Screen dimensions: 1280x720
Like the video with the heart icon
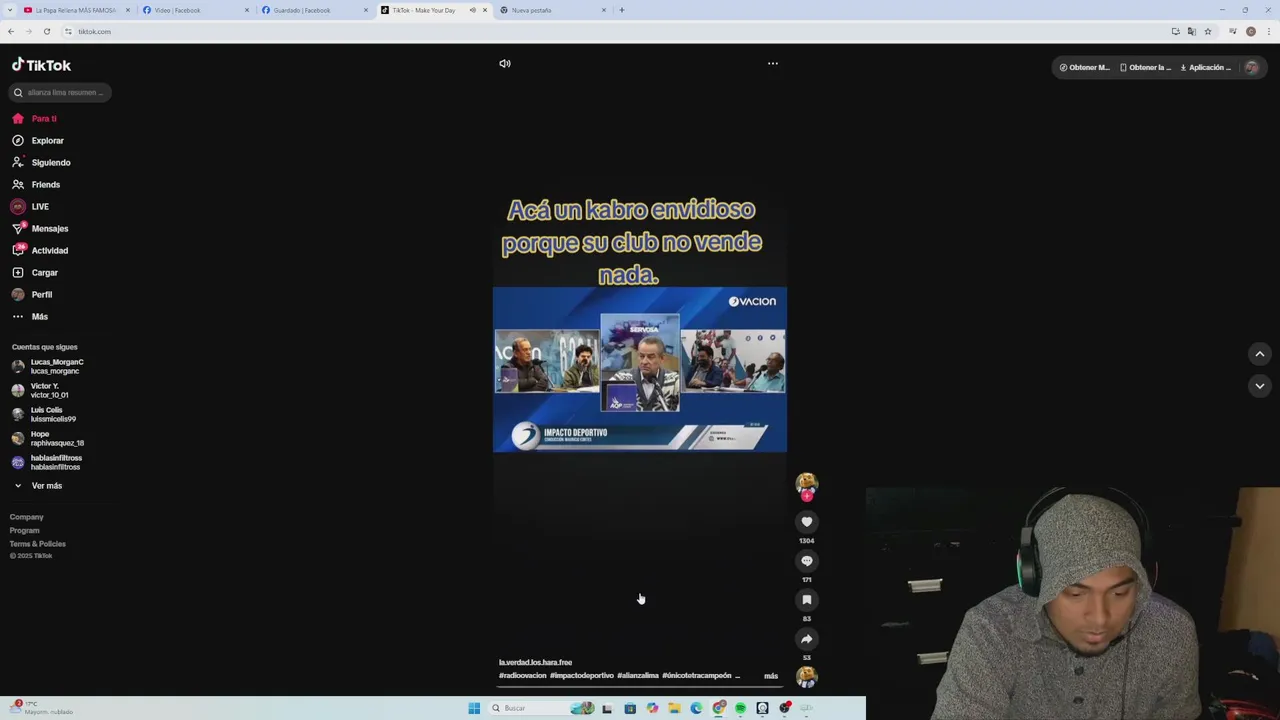coord(807,522)
